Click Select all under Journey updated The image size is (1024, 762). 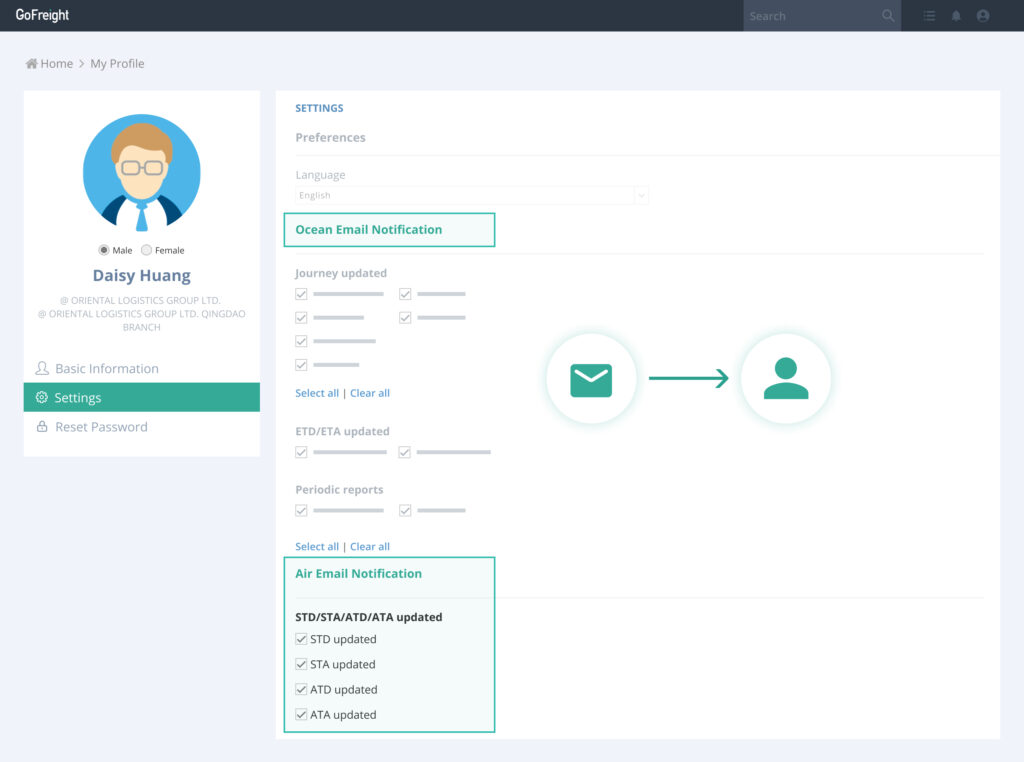point(317,393)
